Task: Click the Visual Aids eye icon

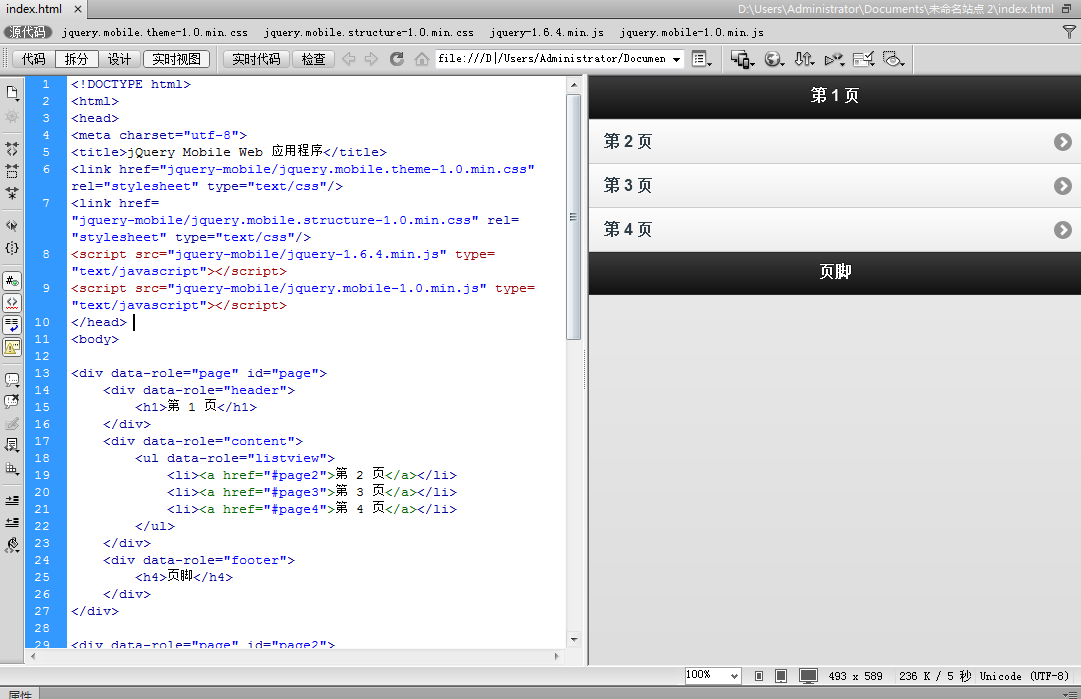Action: [x=895, y=59]
